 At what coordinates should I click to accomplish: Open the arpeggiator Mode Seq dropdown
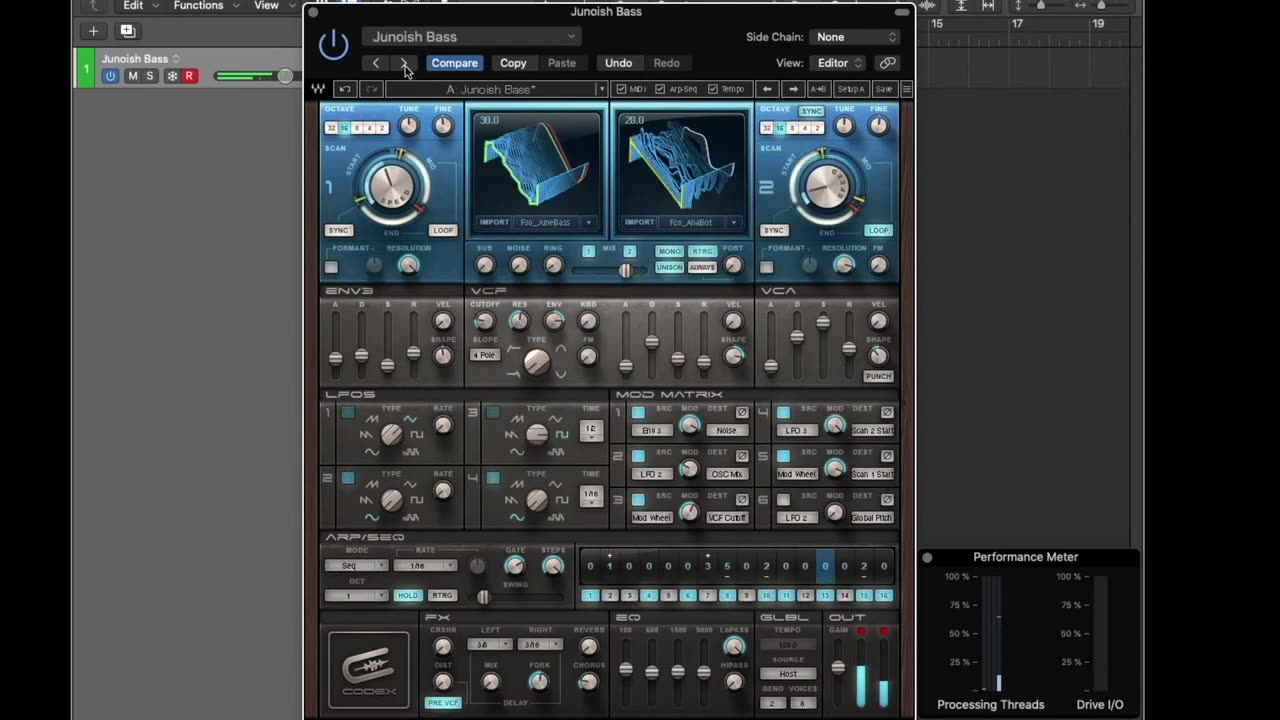[355, 565]
